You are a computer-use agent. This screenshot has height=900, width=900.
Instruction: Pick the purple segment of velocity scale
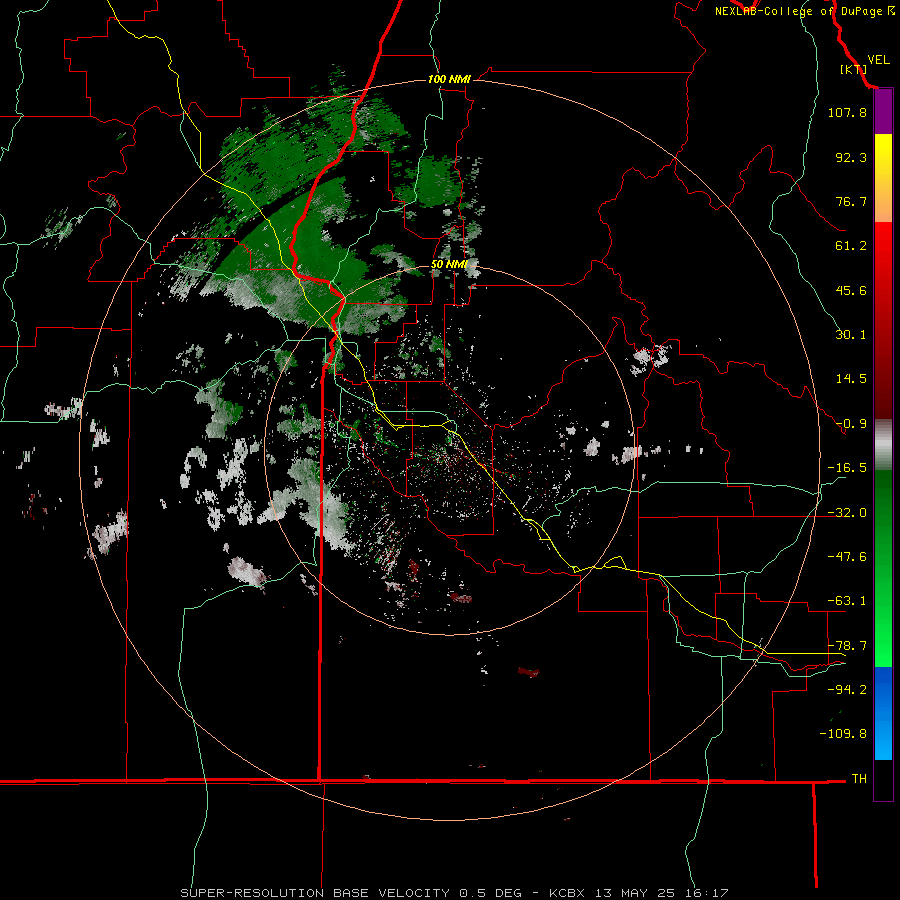click(883, 112)
